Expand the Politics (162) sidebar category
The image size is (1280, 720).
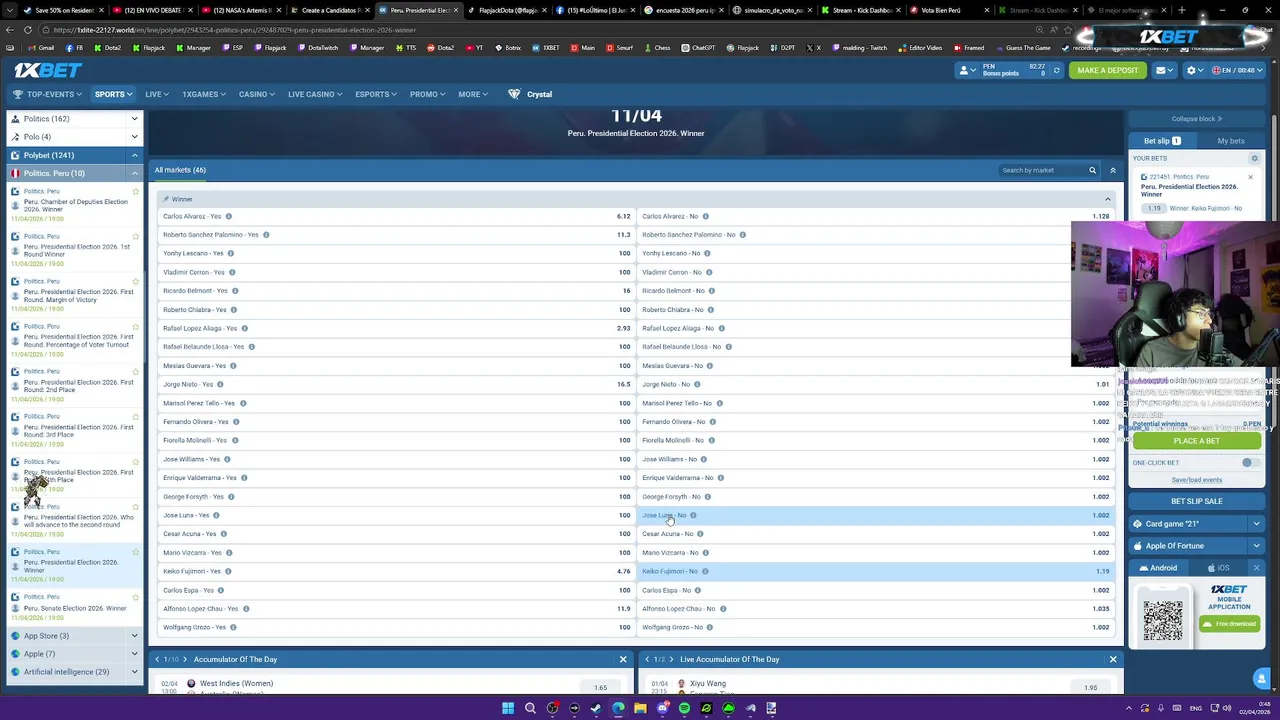click(134, 119)
